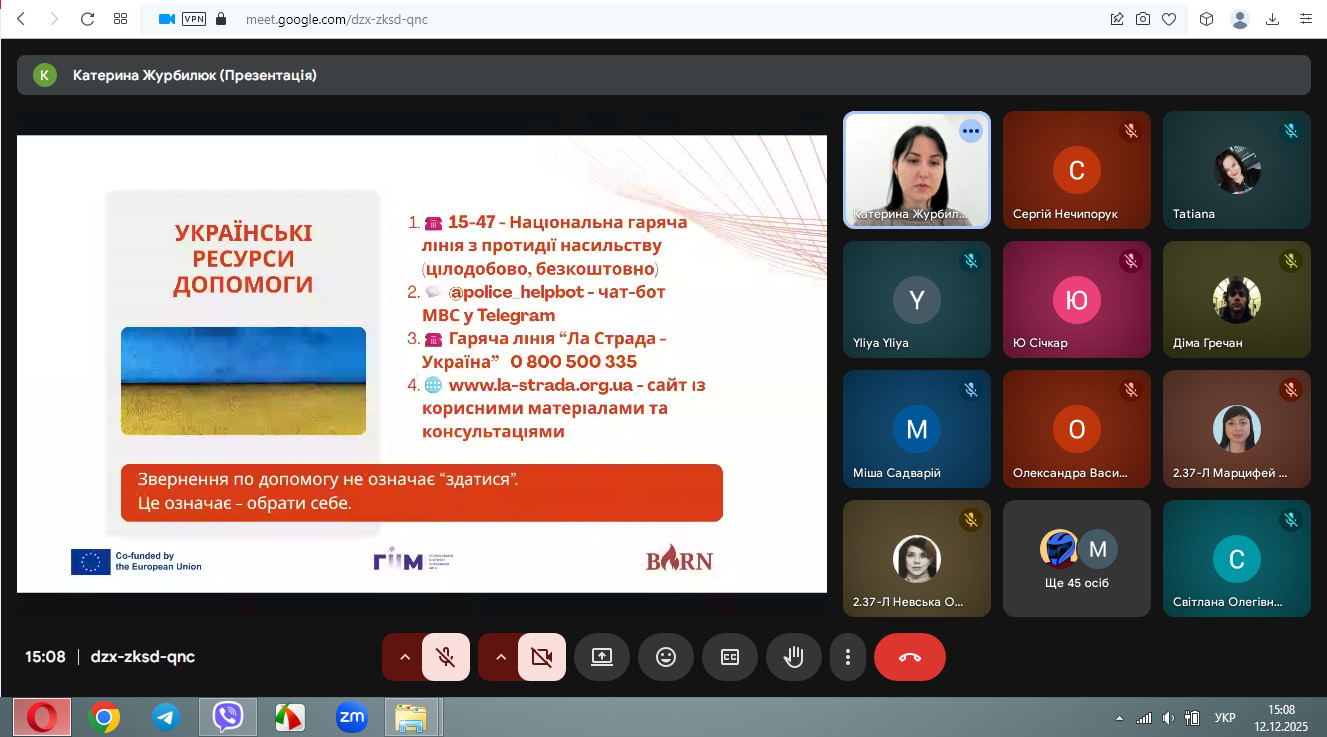Raise hand in the meeting
This screenshot has width=1327, height=737.
tap(794, 657)
